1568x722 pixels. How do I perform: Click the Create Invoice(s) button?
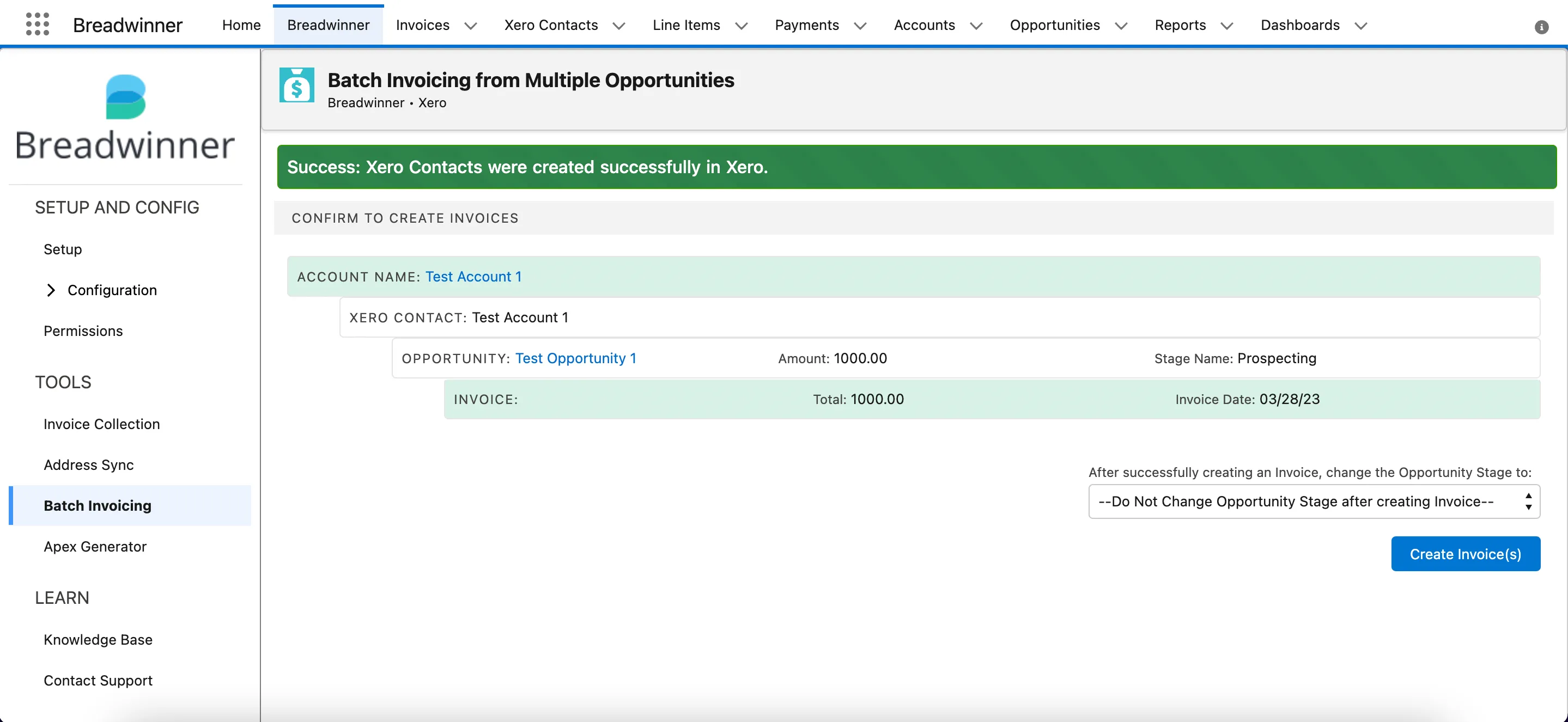click(x=1466, y=554)
